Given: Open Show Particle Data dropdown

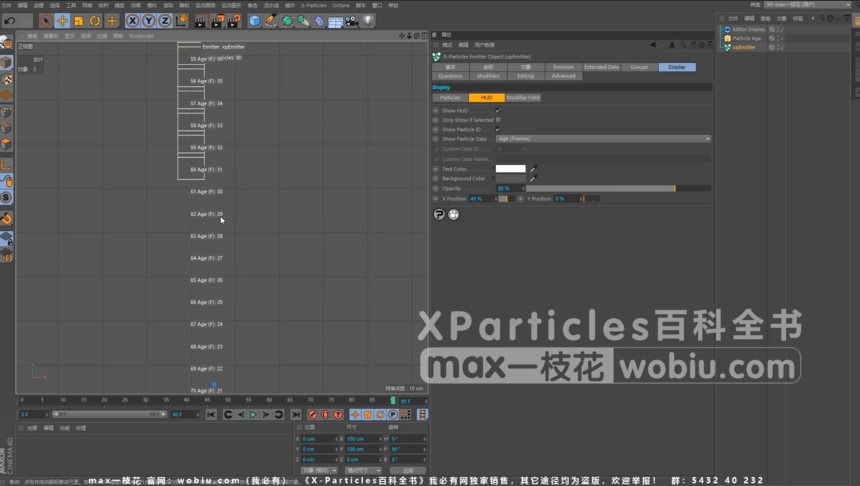Looking at the screenshot, I should click(x=603, y=139).
